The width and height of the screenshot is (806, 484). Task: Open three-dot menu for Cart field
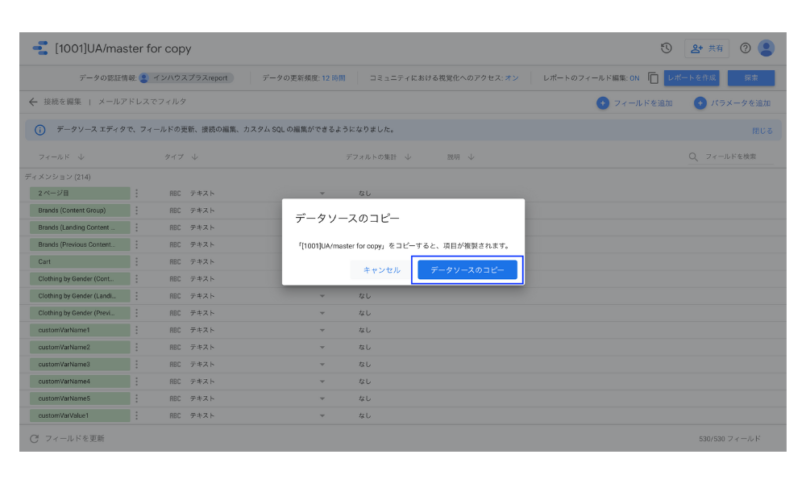[137, 262]
